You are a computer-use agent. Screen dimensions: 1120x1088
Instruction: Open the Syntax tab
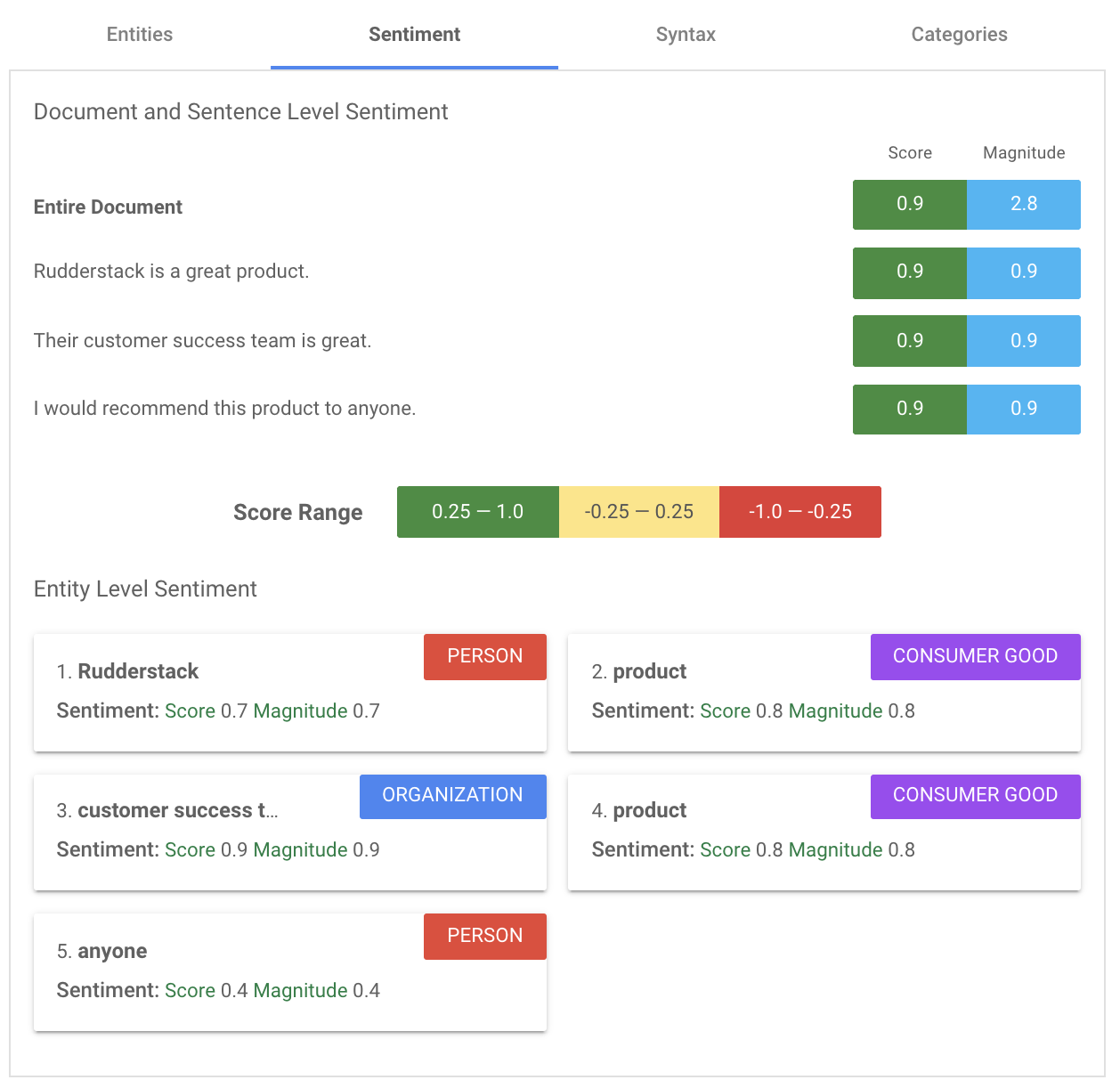(686, 34)
